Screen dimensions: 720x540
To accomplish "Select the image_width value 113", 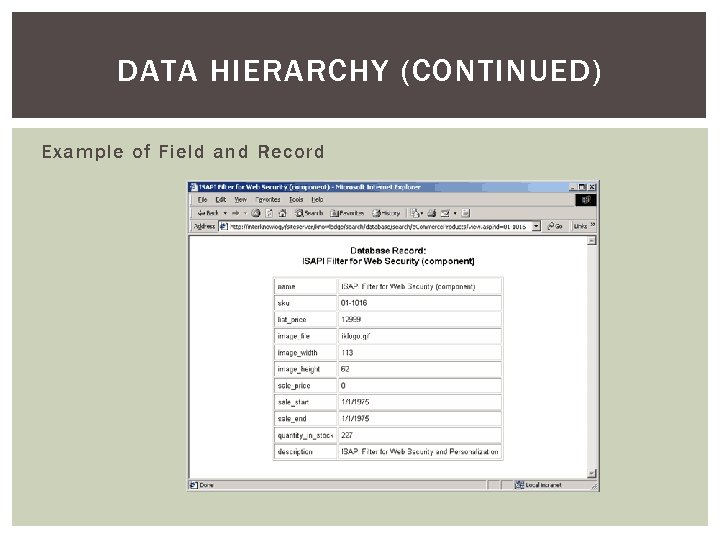I will coord(347,353).
